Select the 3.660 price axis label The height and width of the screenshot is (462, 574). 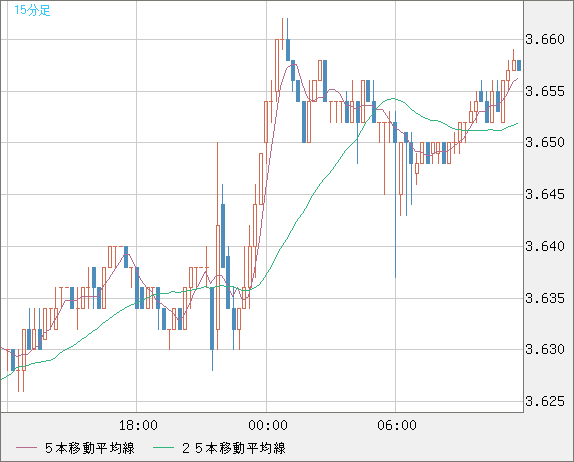pyautogui.click(x=545, y=39)
